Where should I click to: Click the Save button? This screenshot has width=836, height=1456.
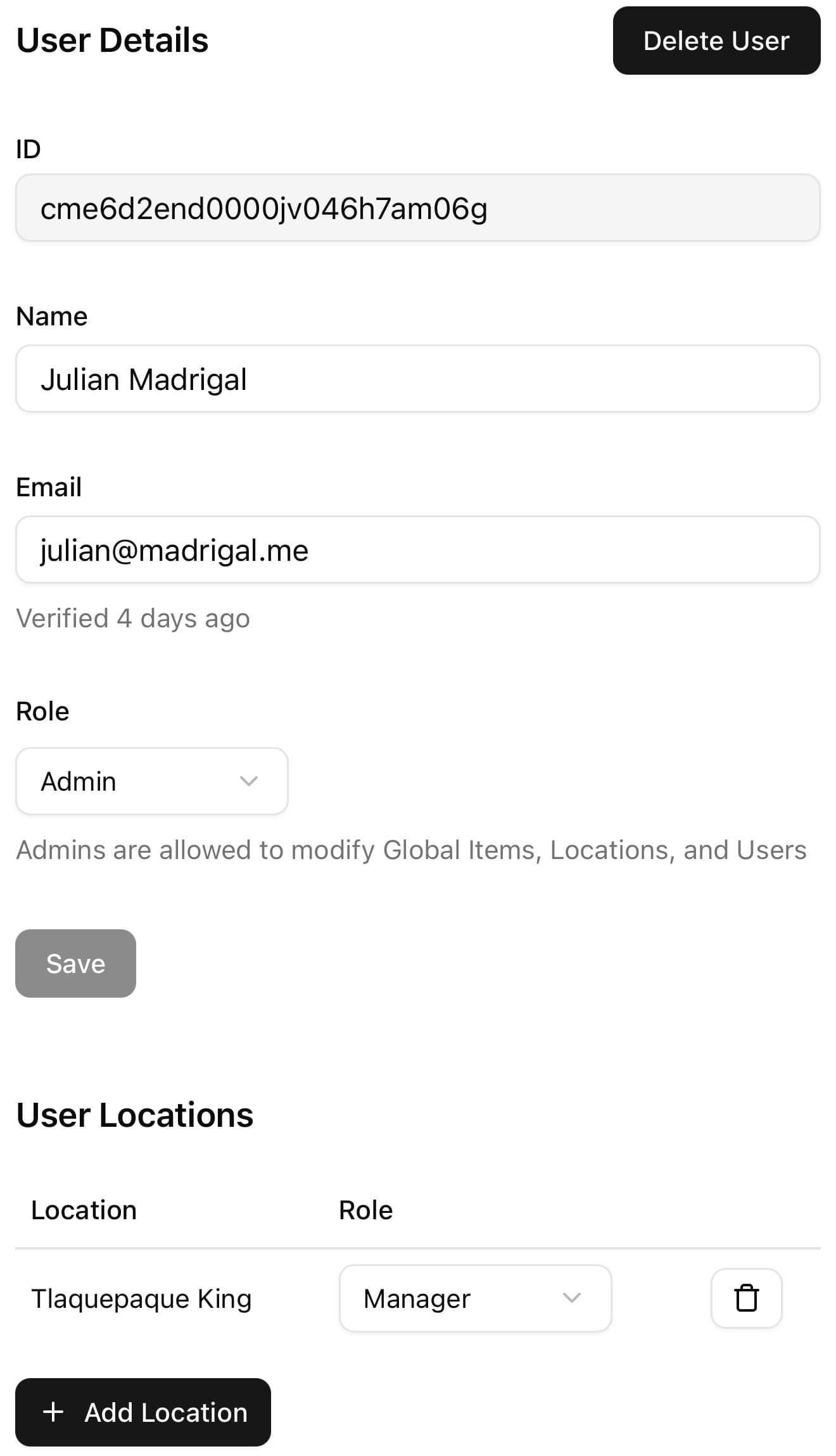coord(75,963)
